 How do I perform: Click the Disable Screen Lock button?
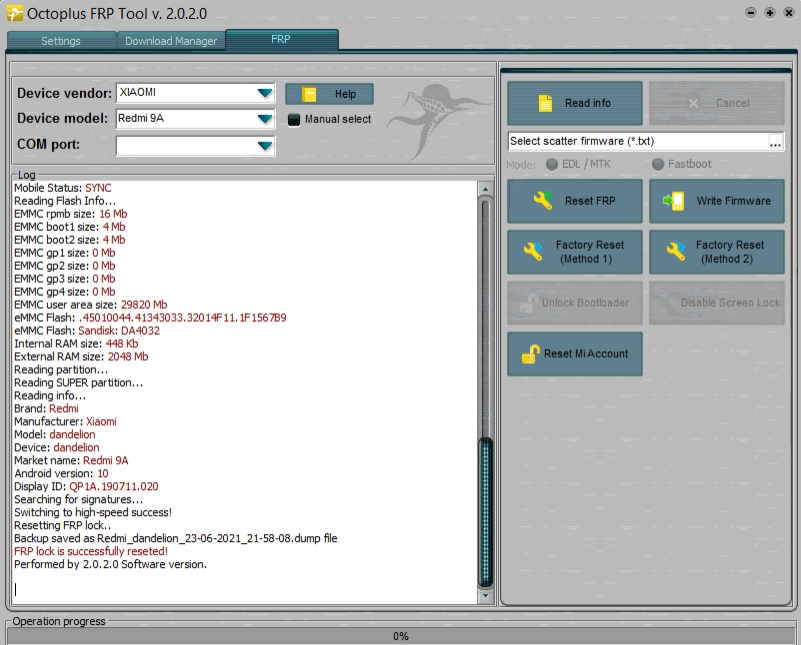pos(717,303)
